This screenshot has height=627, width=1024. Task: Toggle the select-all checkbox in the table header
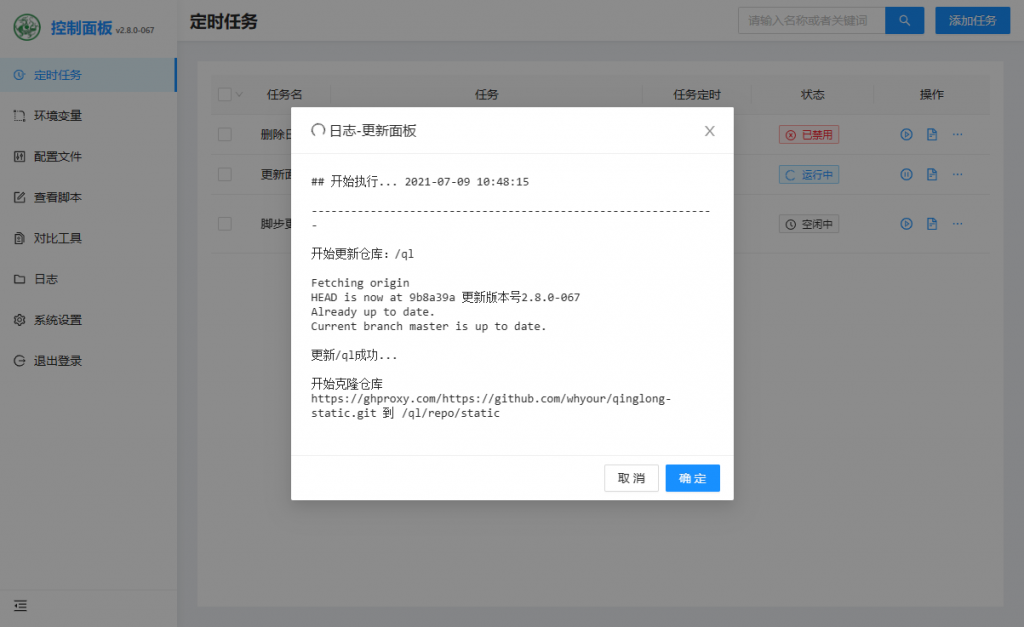pyautogui.click(x=224, y=95)
